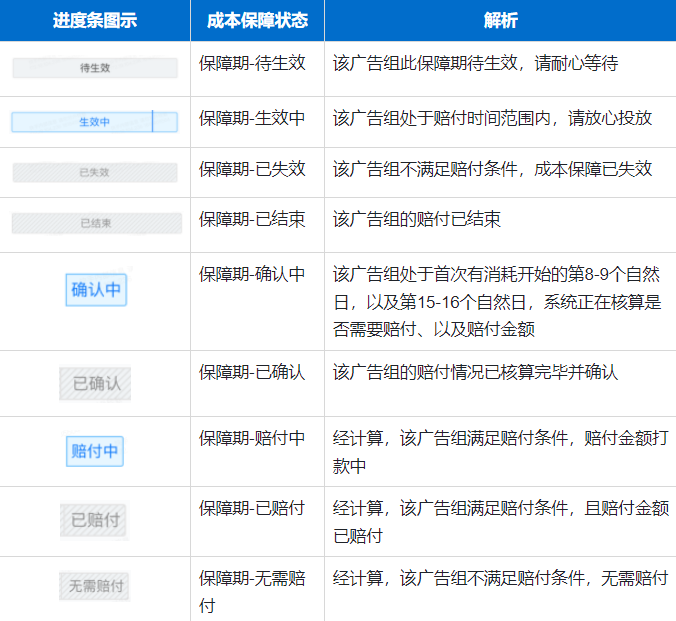
Task: Click the 无需赔付 grey status badge
Action: (95, 586)
